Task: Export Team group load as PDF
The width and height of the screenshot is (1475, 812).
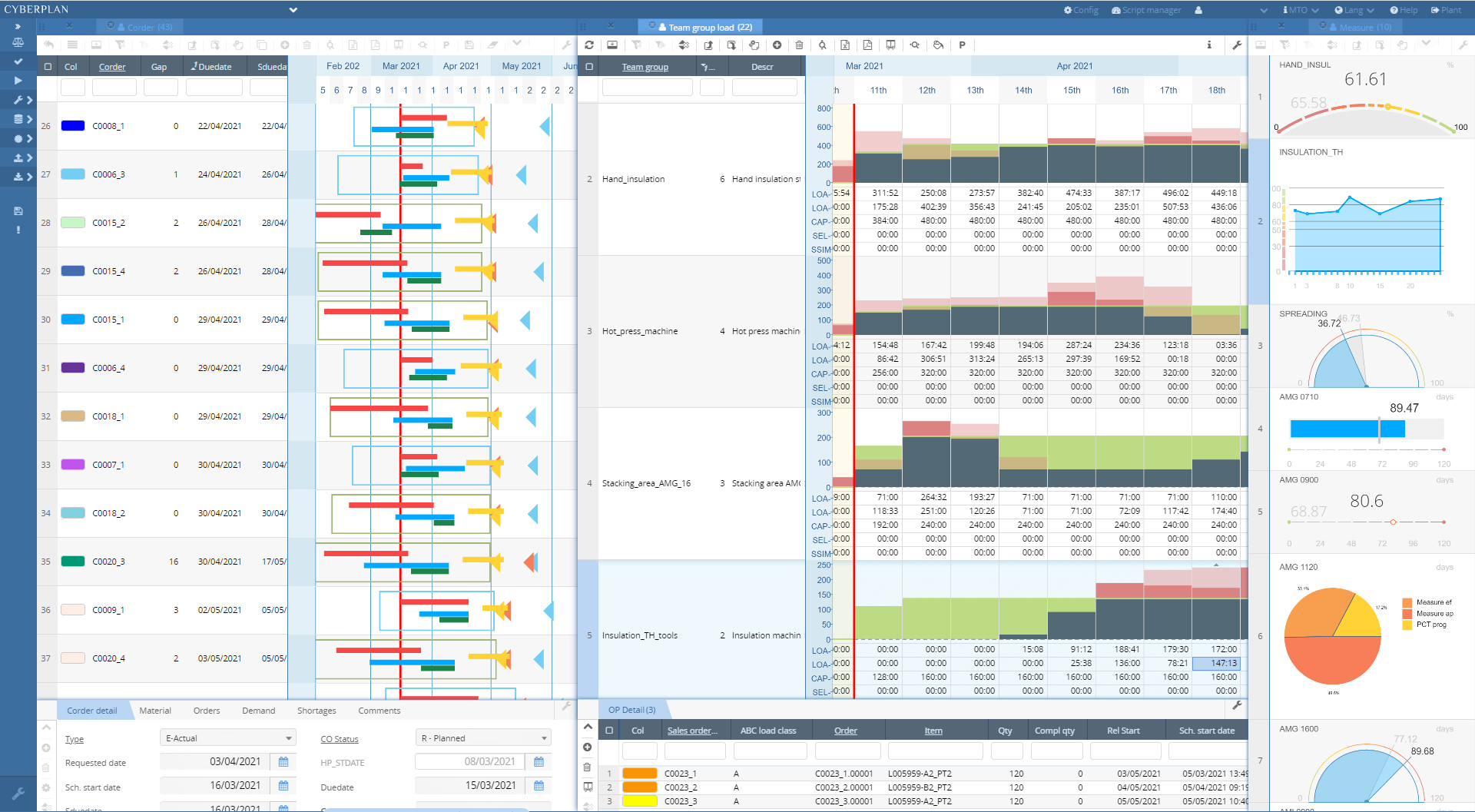Action: tap(869, 45)
